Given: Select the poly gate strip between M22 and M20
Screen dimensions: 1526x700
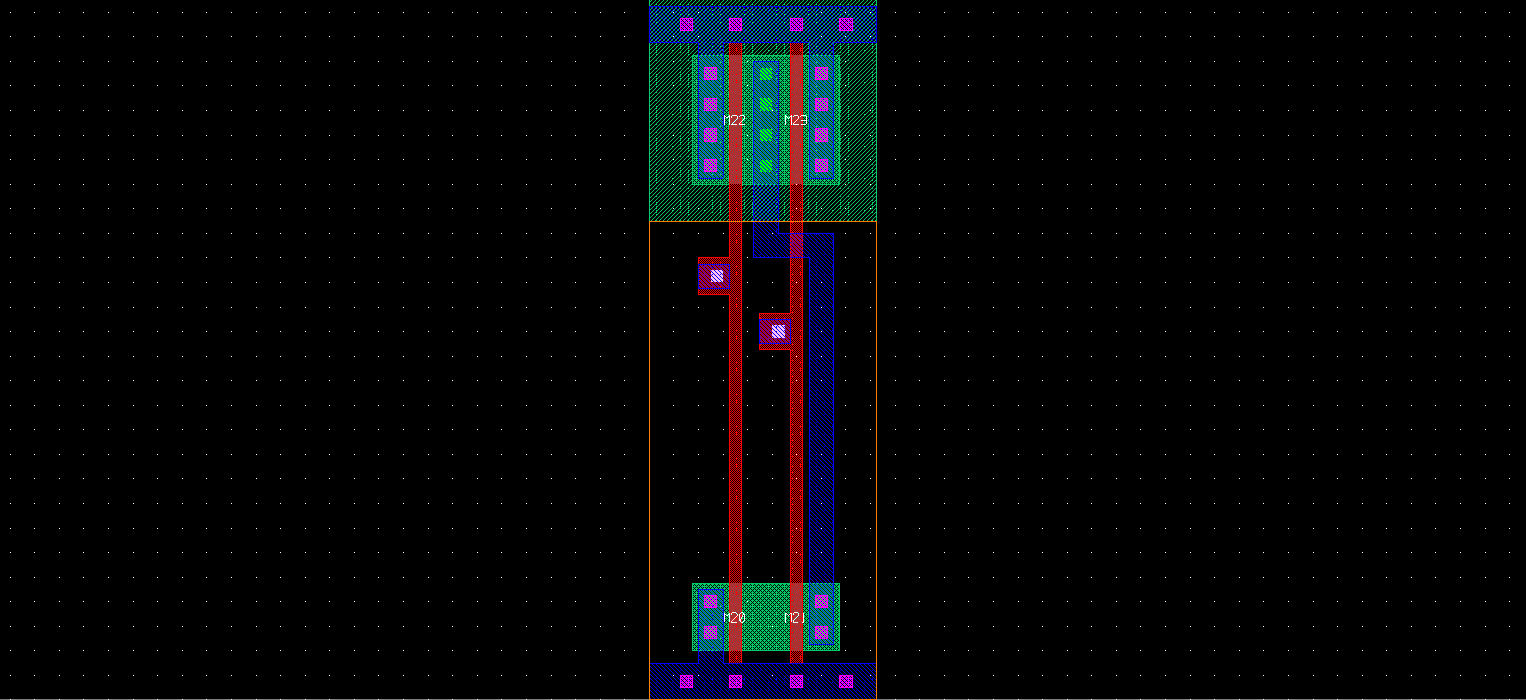Looking at the screenshot, I should pyautogui.click(x=735, y=400).
